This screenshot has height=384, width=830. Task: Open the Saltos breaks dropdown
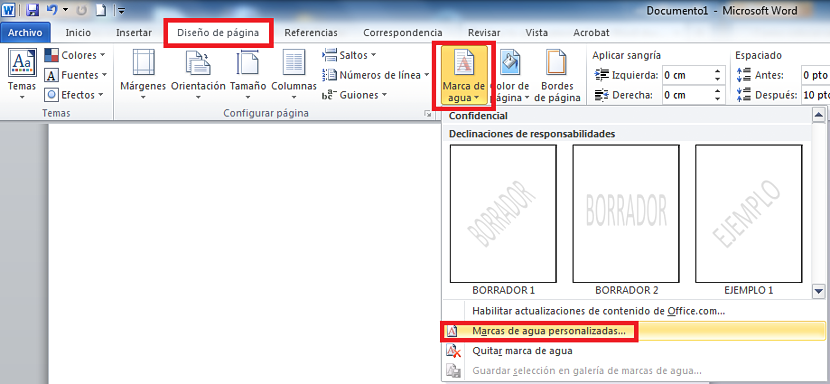(x=349, y=55)
